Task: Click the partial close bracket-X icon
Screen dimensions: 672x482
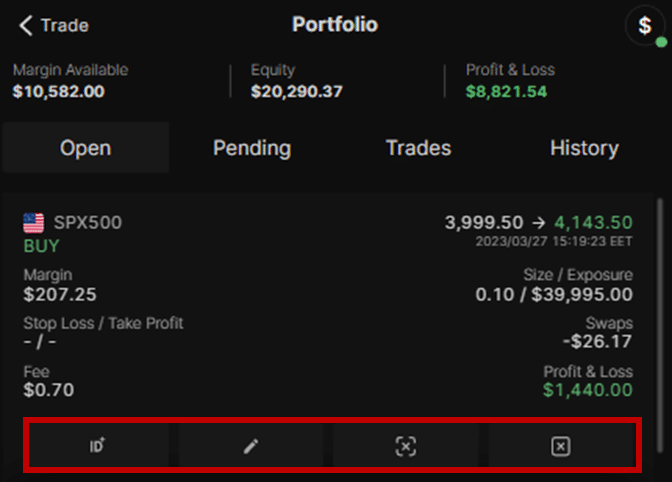Action: click(405, 446)
